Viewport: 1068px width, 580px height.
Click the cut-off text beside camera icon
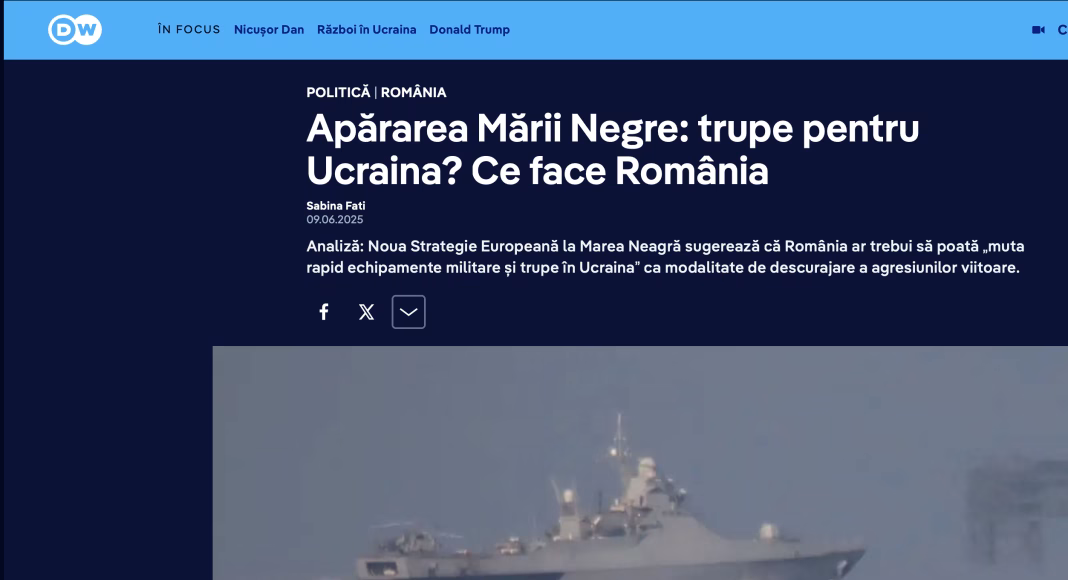pyautogui.click(x=1062, y=30)
